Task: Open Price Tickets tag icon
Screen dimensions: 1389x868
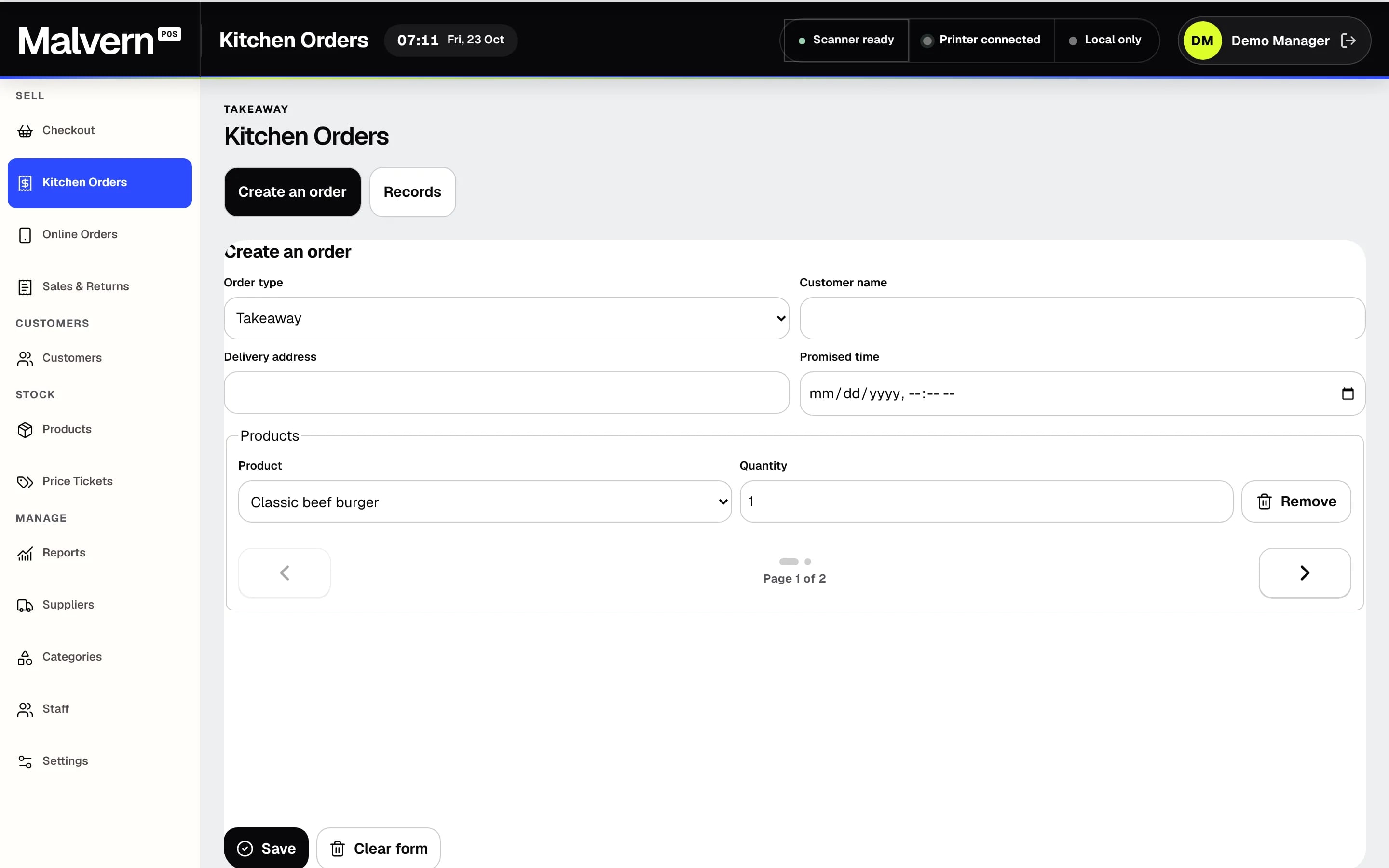Action: [x=25, y=482]
